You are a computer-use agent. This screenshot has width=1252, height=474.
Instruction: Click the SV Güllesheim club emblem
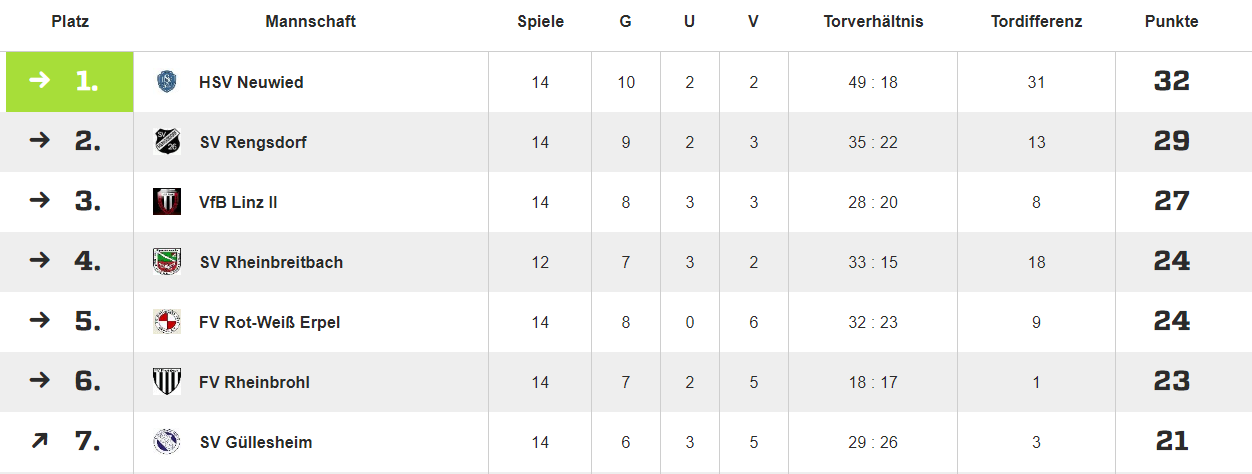[x=167, y=442]
